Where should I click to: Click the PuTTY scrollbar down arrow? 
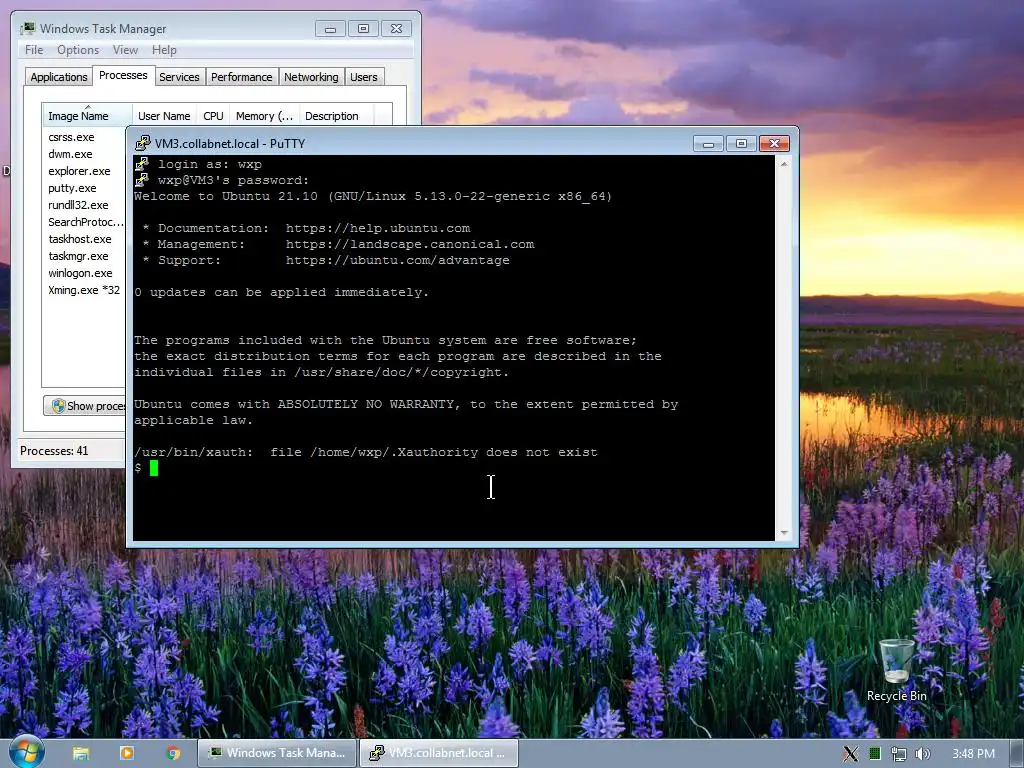click(x=784, y=533)
